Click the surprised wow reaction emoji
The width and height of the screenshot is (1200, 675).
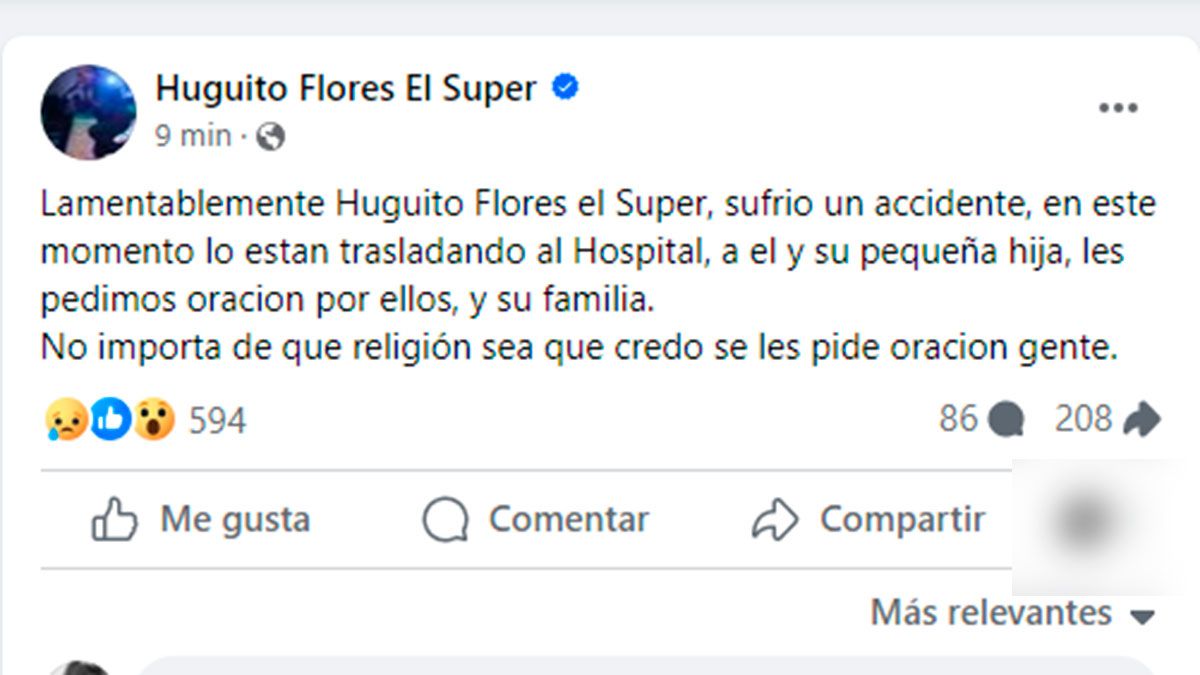coord(154,420)
